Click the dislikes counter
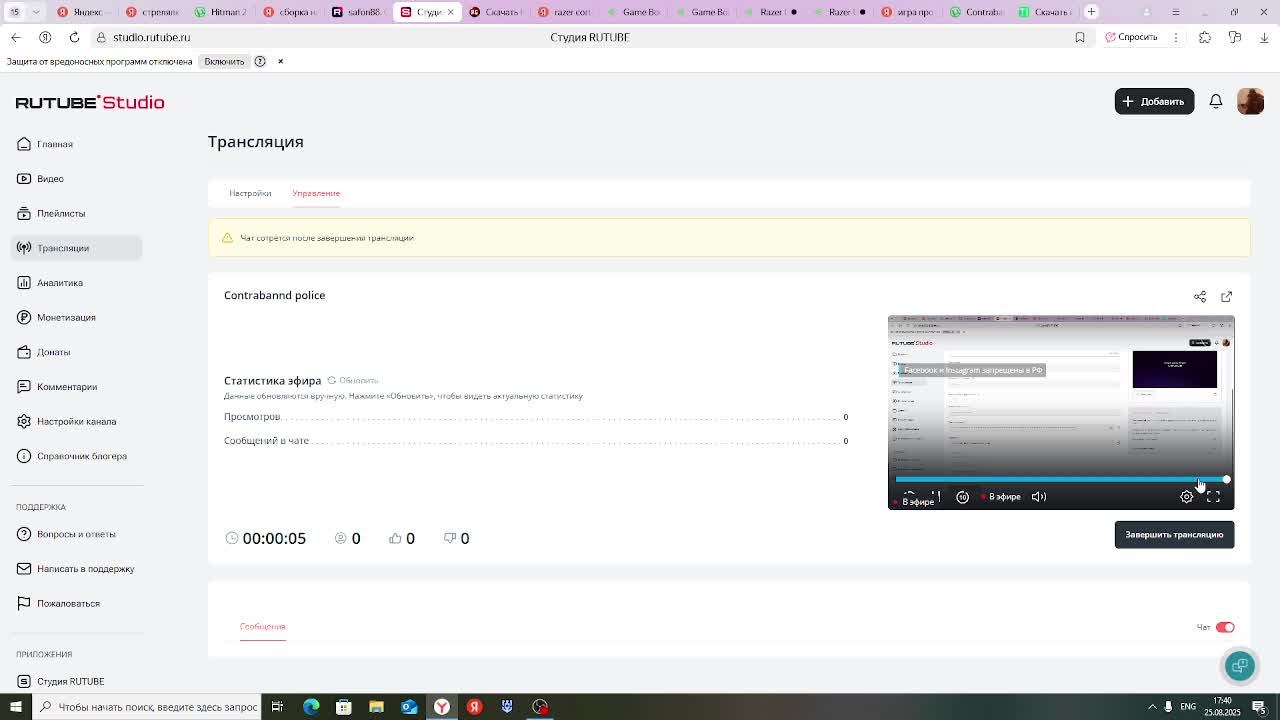Image resolution: width=1280 pixels, height=720 pixels. point(456,538)
